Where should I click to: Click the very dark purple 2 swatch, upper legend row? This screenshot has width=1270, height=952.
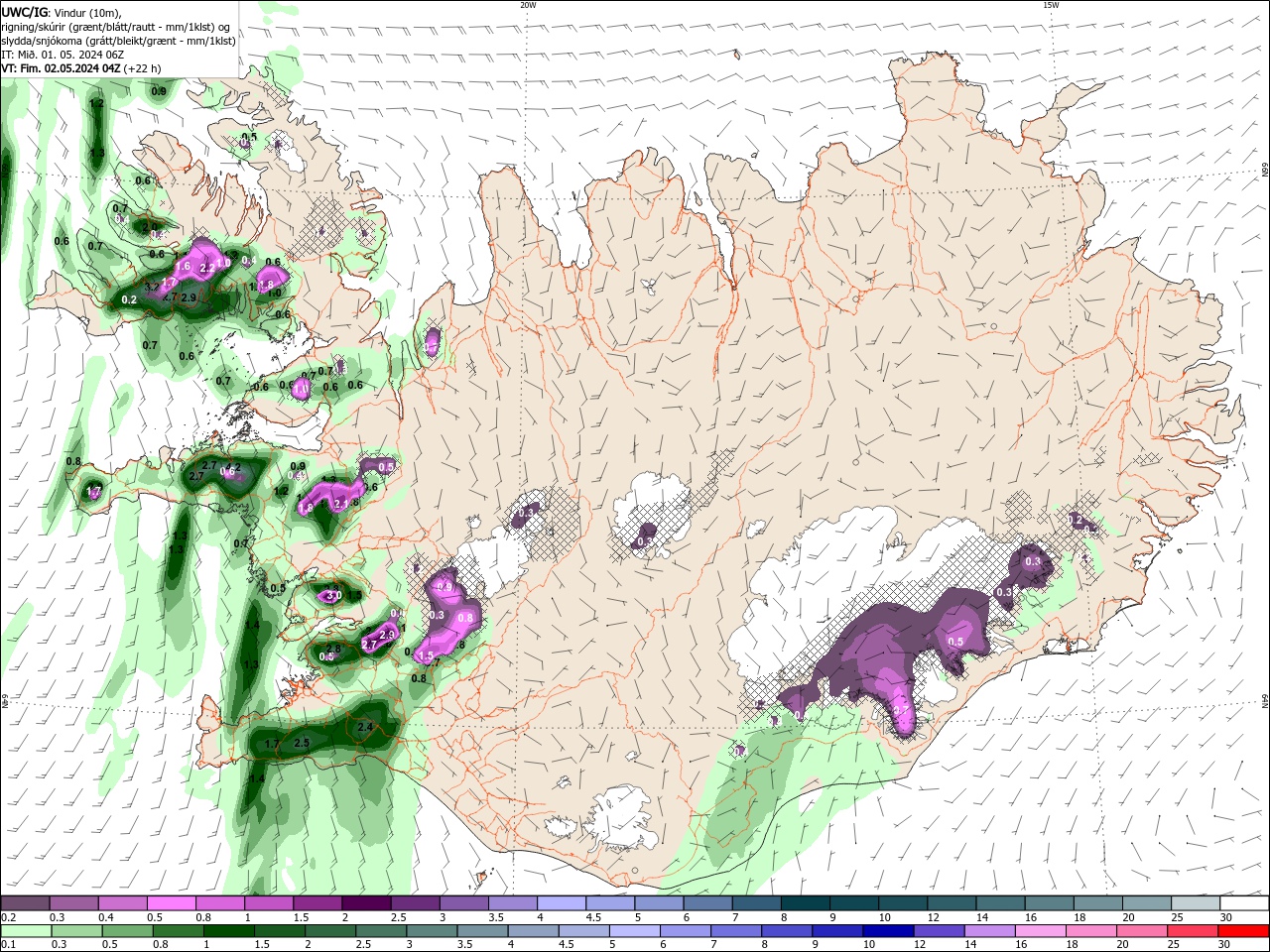(x=366, y=903)
